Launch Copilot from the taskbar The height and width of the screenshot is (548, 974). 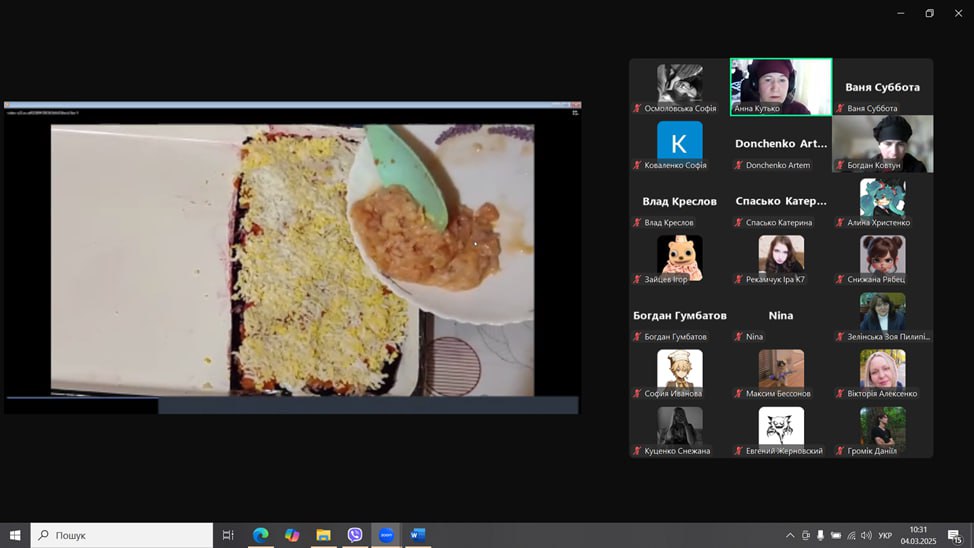(292, 535)
